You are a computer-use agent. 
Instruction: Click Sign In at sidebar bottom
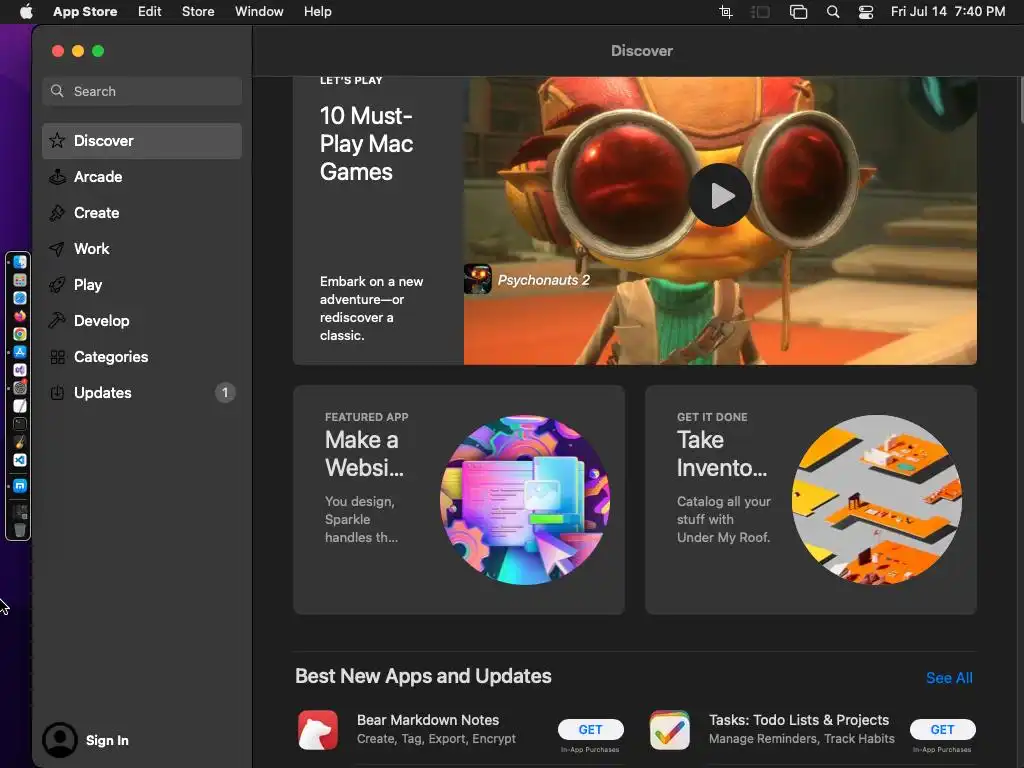pos(107,740)
